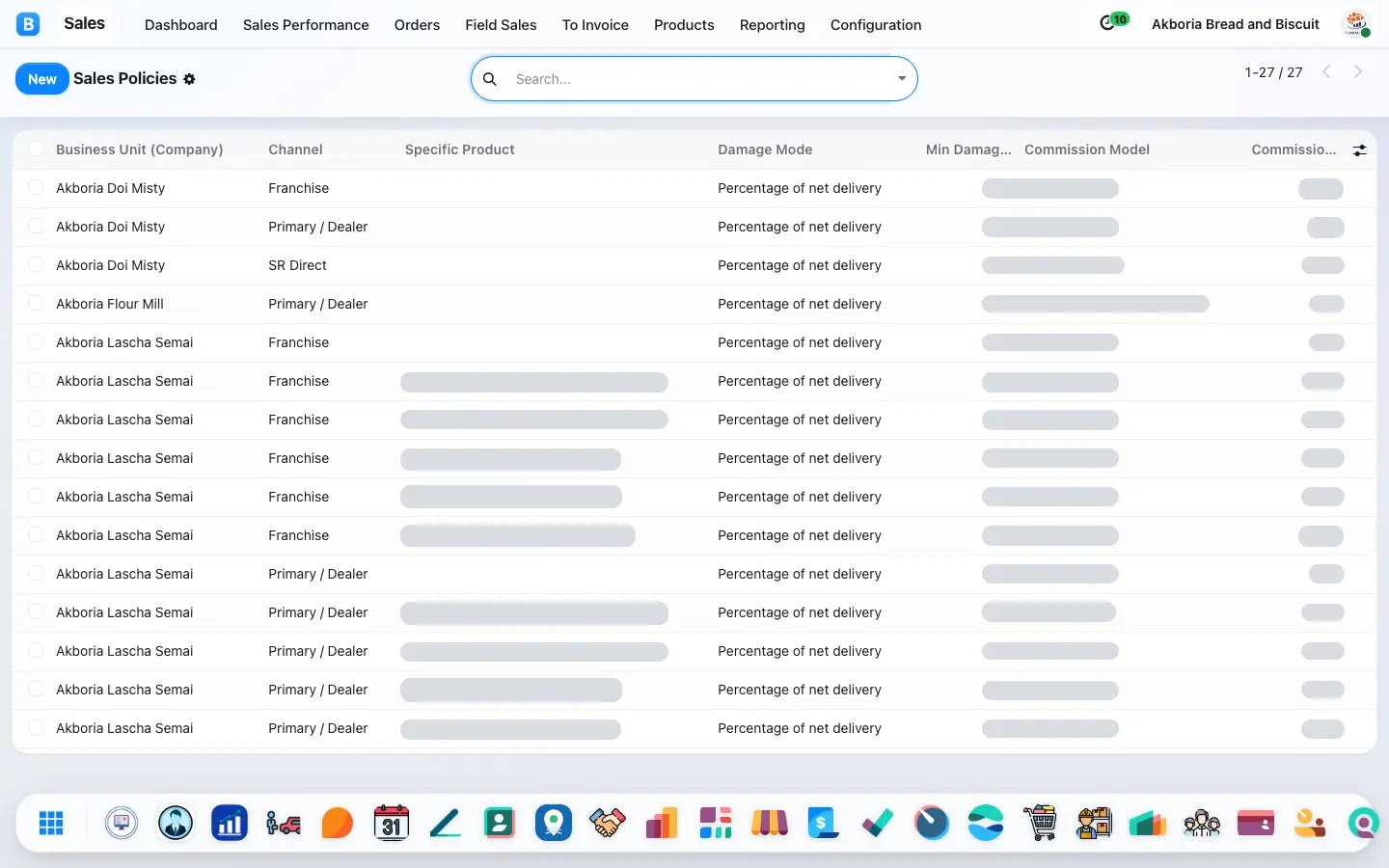
Task: Sort by Business Unit (Company) column header
Action: click(139, 149)
